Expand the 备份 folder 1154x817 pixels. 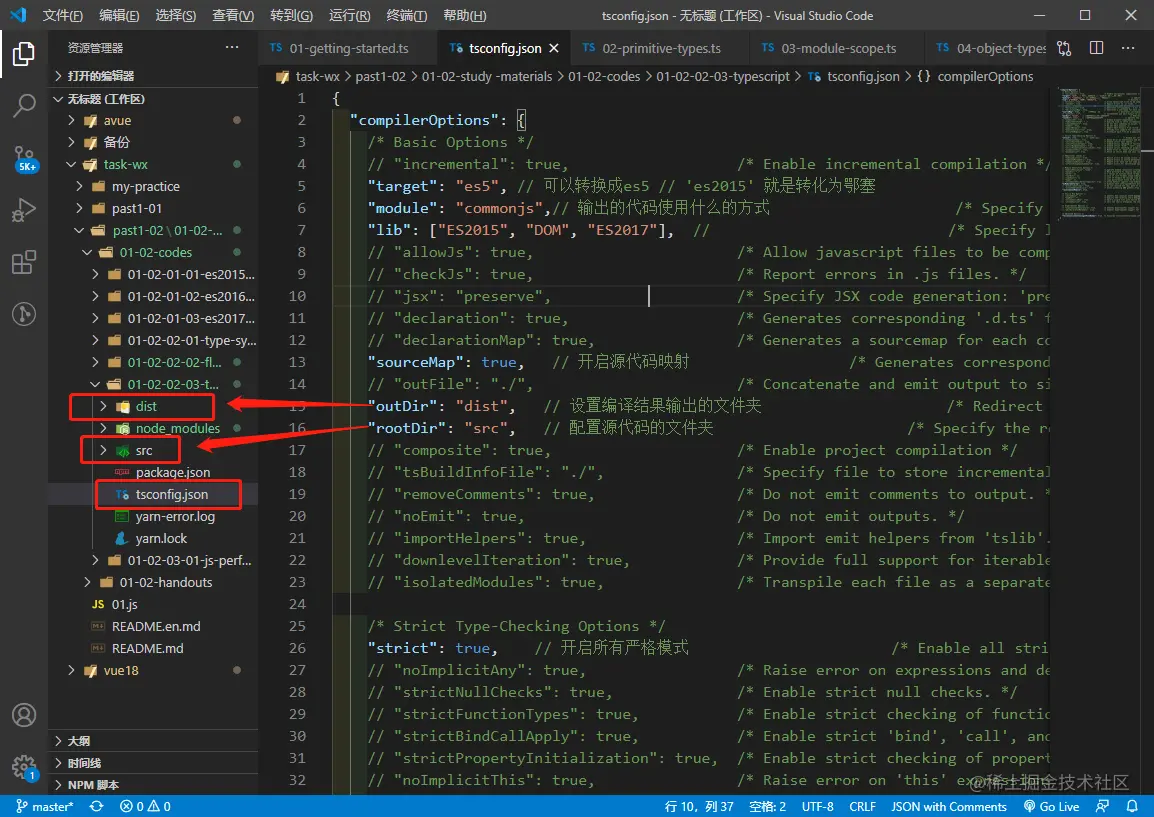pyautogui.click(x=153, y=142)
